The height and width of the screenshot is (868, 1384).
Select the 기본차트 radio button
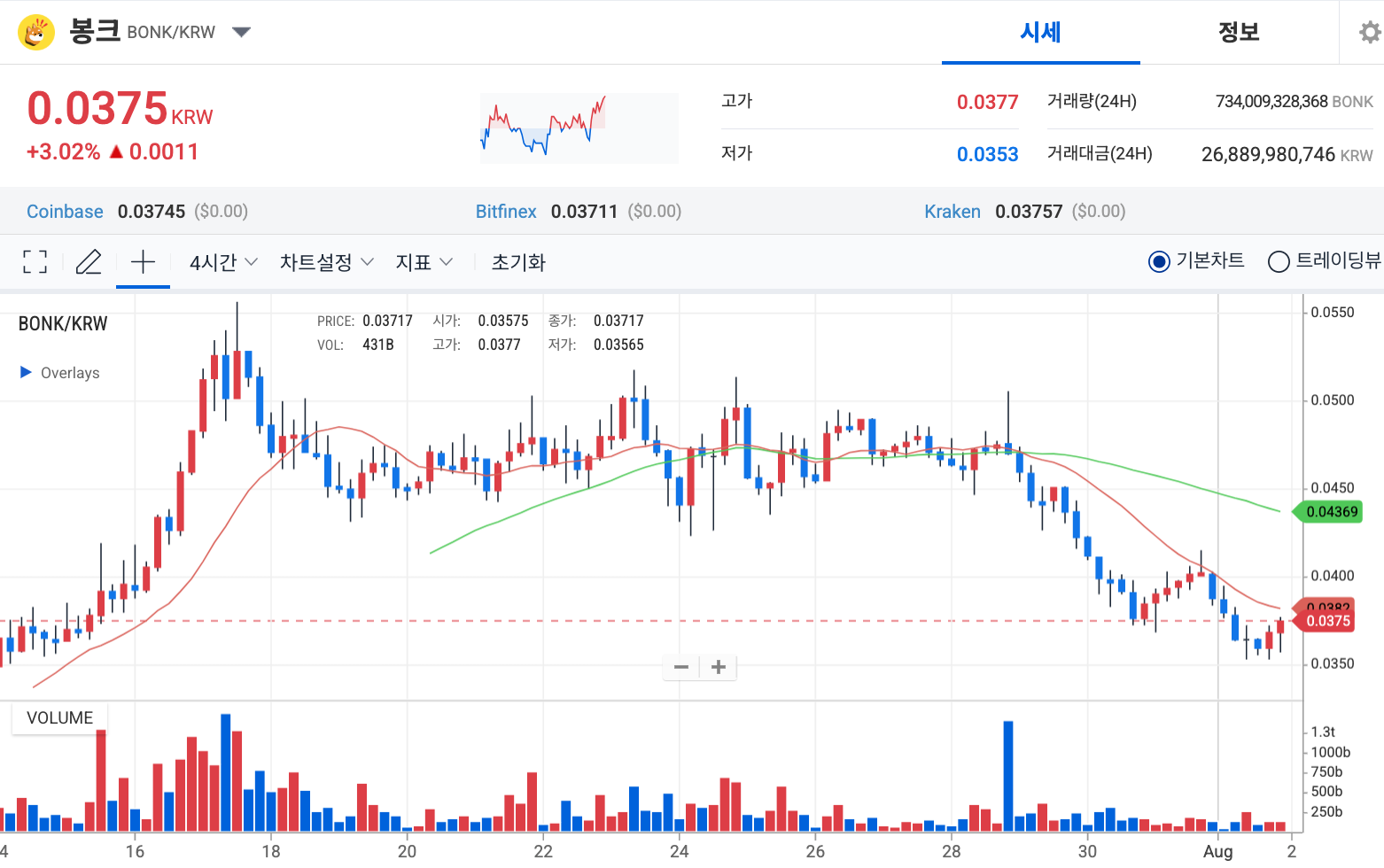pos(1159,261)
